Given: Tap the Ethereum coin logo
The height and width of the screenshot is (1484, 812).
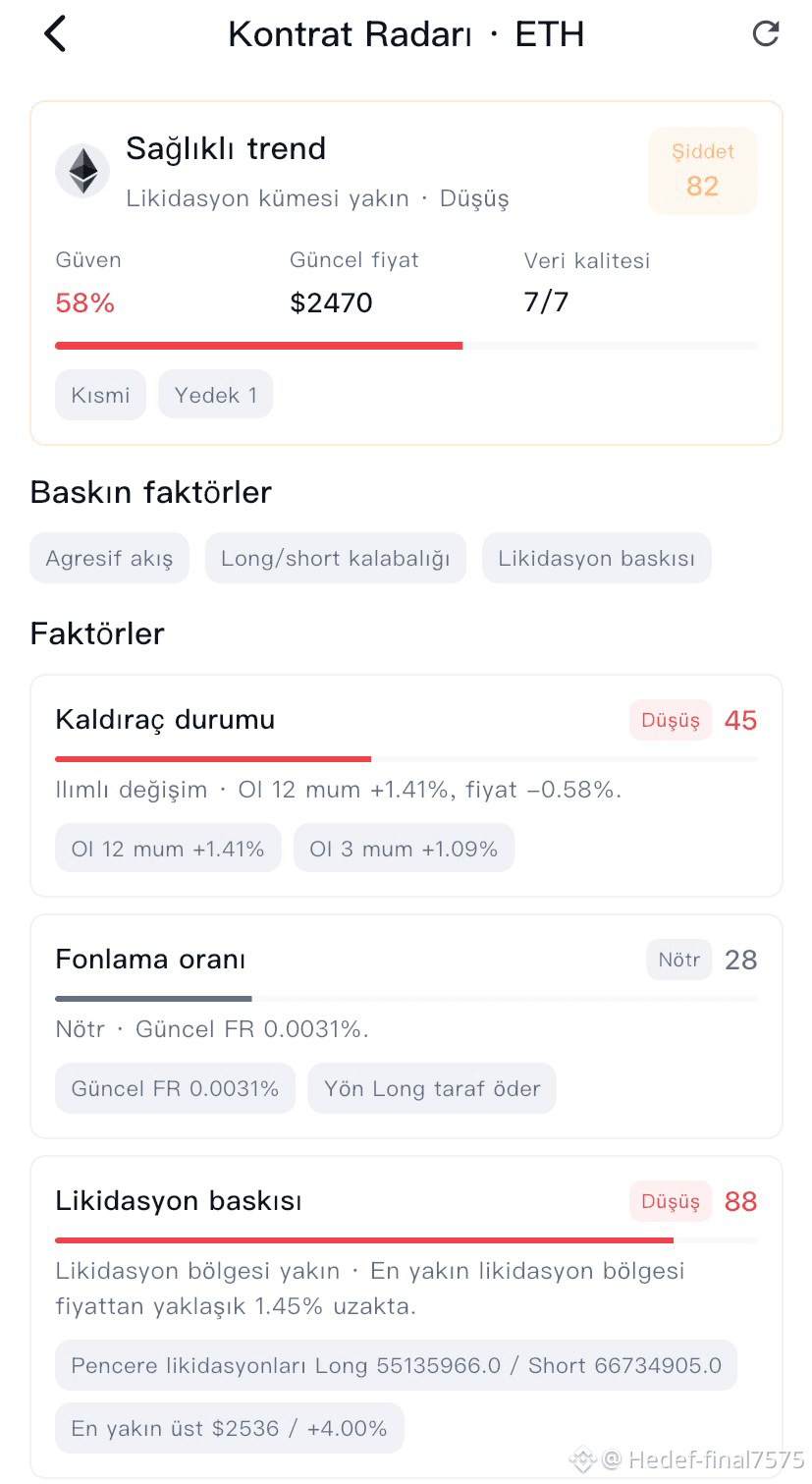Looking at the screenshot, I should (82, 171).
